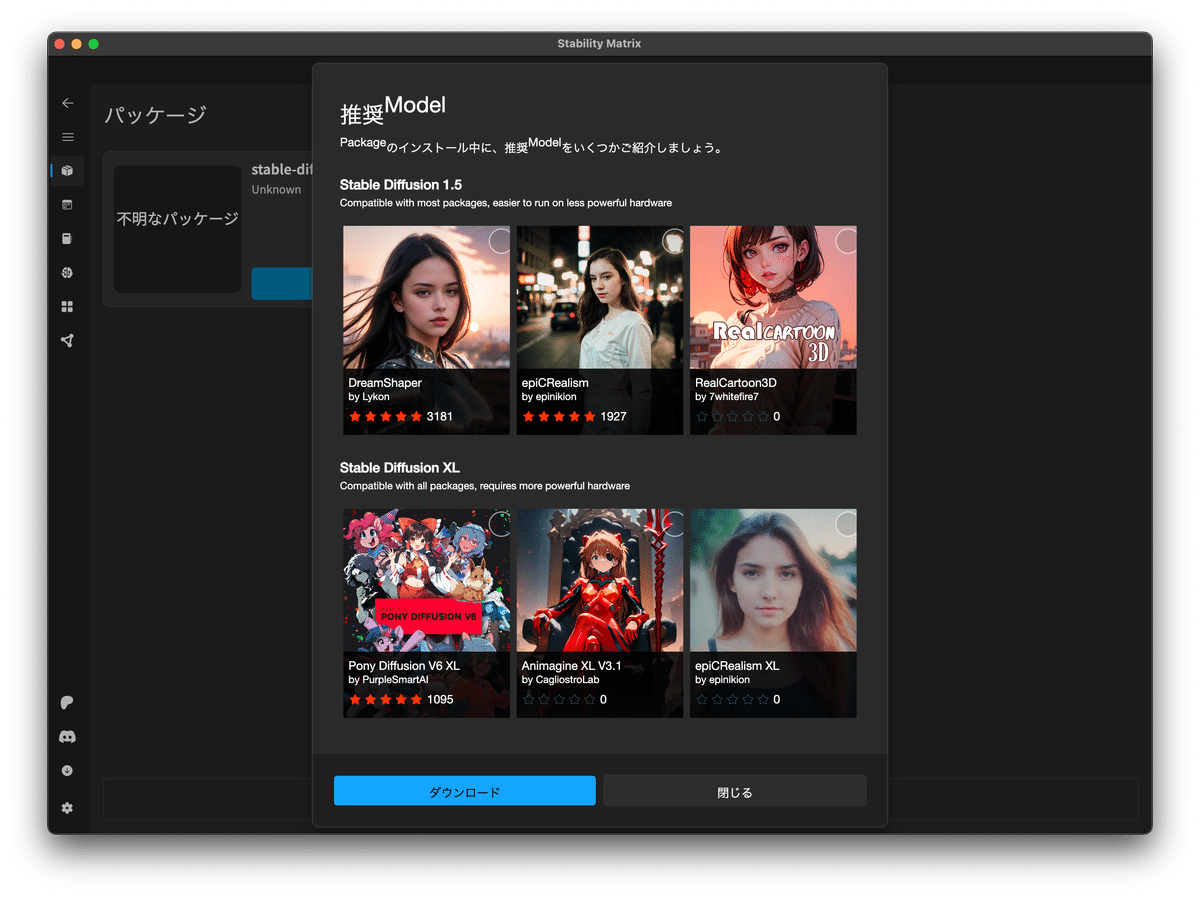Image resolution: width=1200 pixels, height=897 pixels.
Task: Toggle the hamburger menu in the sidebar
Action: coord(67,137)
